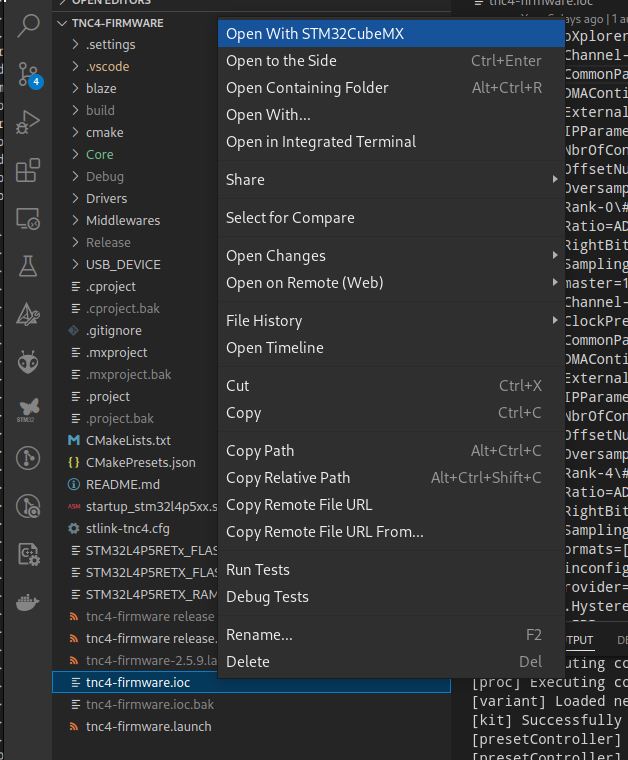628x760 pixels.
Task: Open the Docker whale view
Action: point(28,603)
